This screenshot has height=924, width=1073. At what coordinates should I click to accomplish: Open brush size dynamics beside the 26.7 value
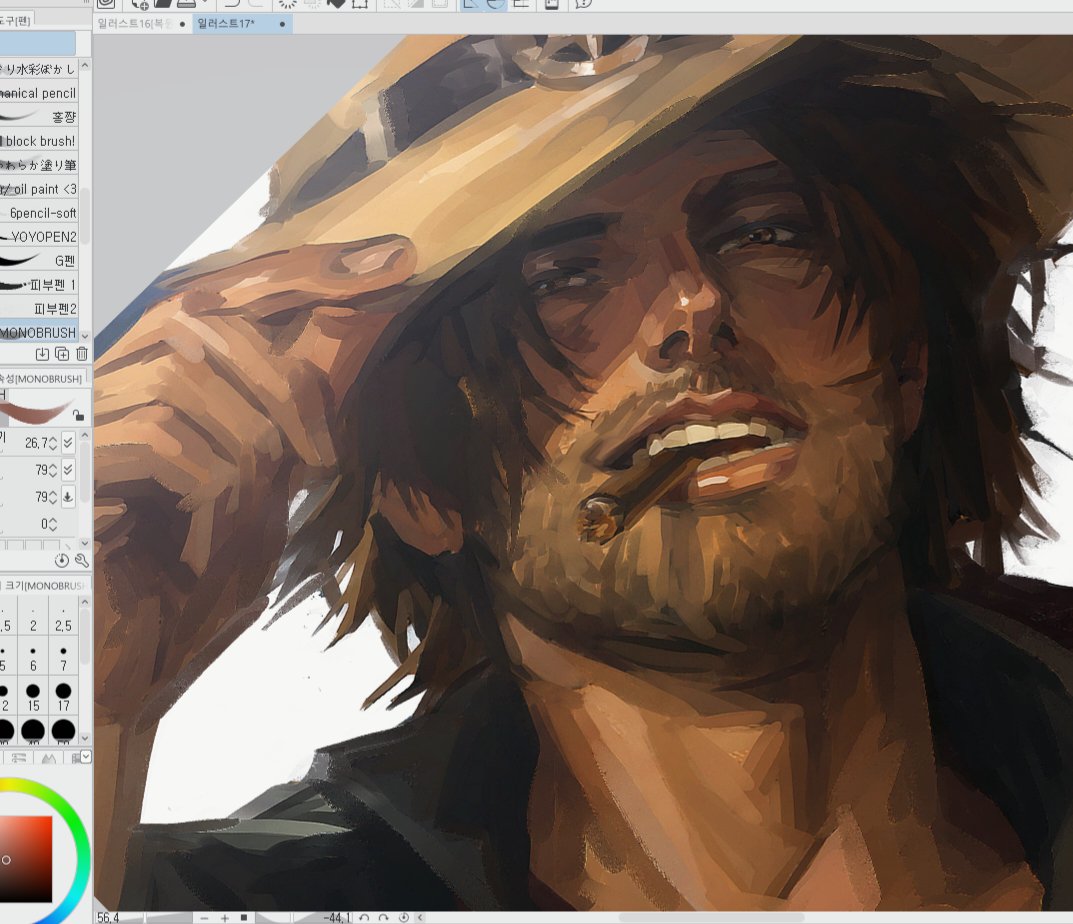click(x=68, y=443)
